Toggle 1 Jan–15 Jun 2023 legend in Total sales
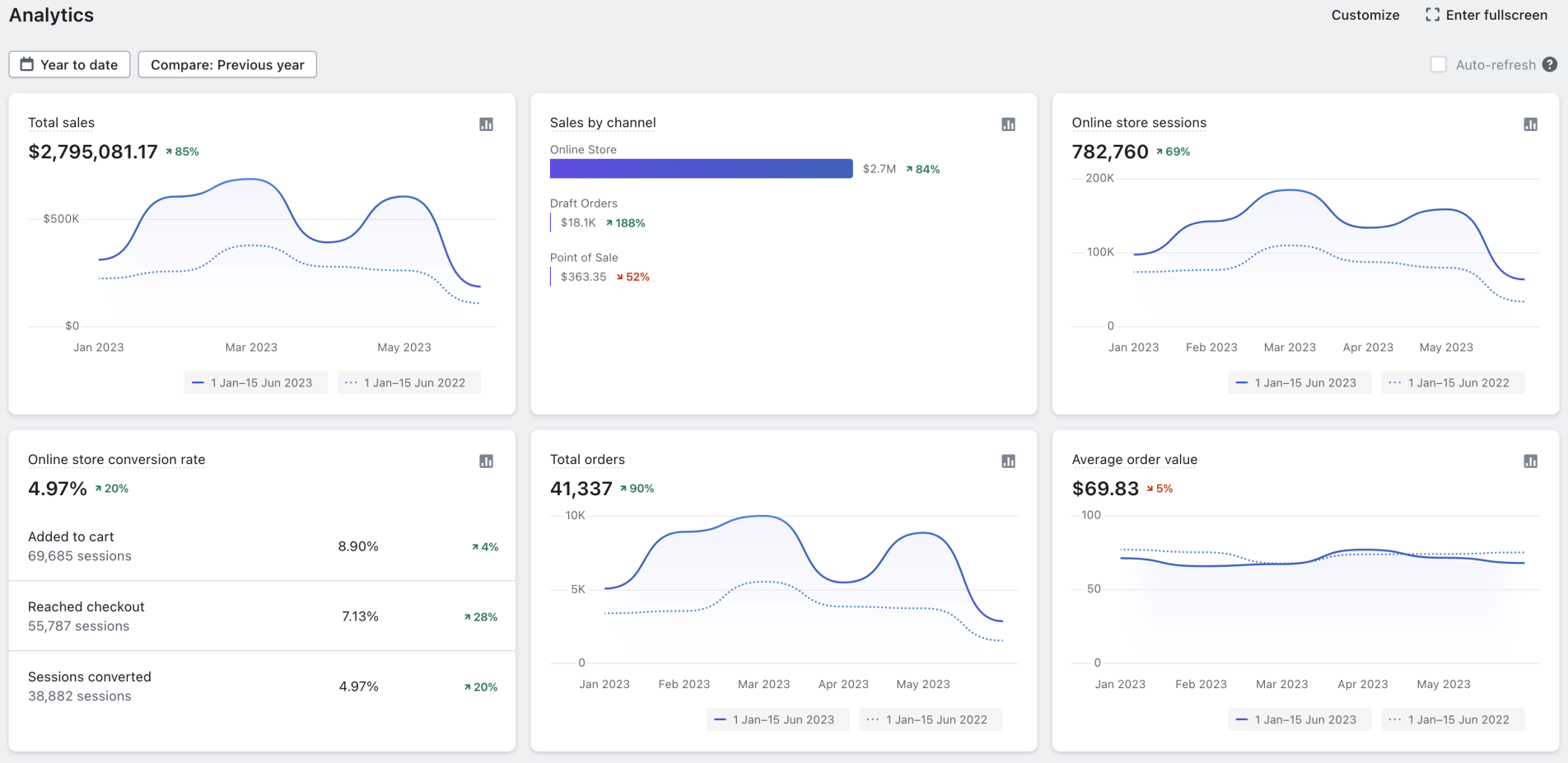This screenshot has width=1568, height=763. point(255,382)
